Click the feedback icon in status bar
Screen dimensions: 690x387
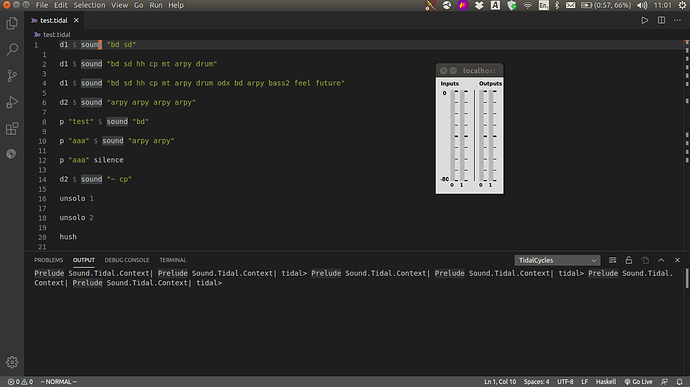[x=664, y=382]
